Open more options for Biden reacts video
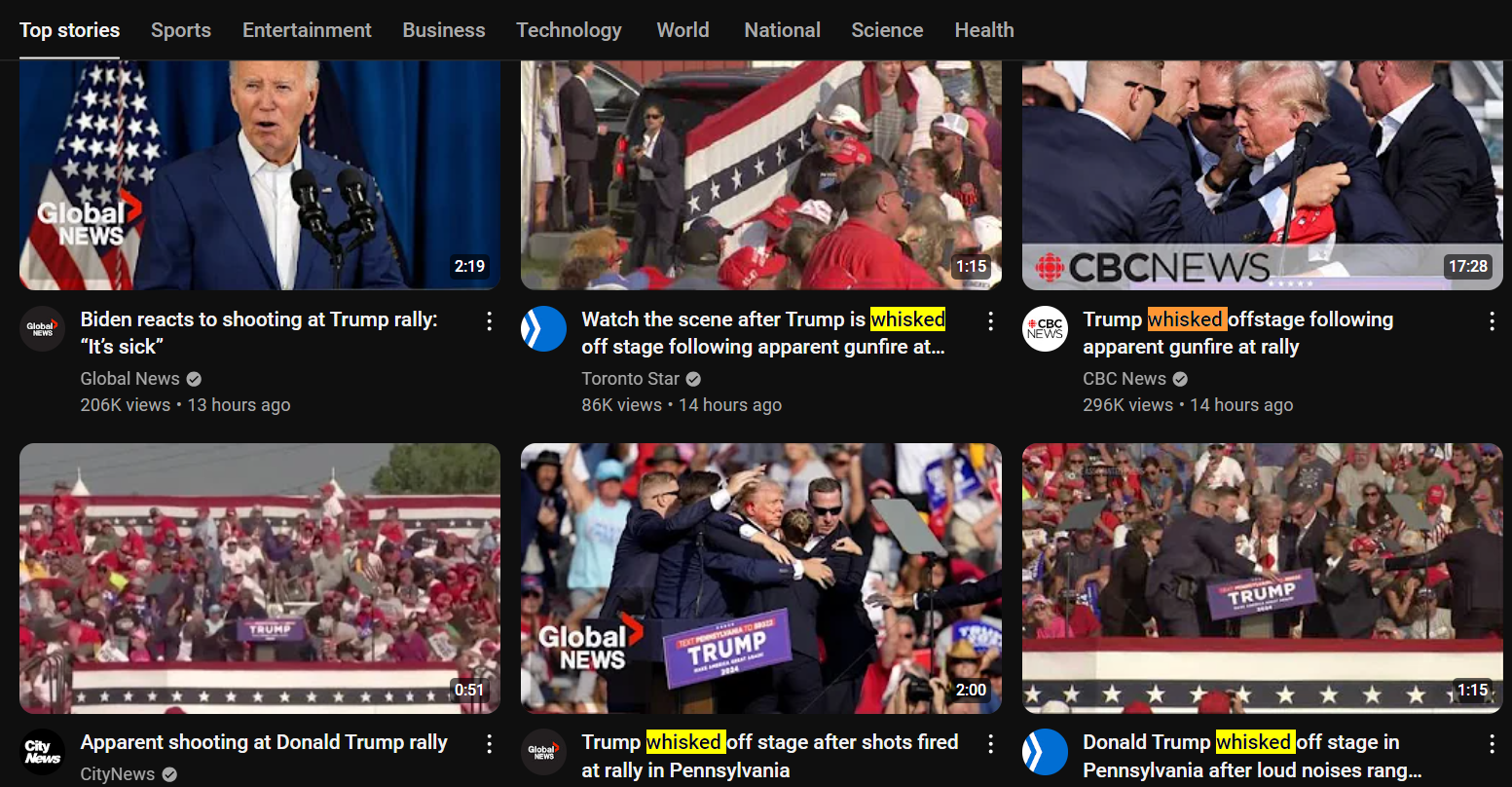 point(490,321)
